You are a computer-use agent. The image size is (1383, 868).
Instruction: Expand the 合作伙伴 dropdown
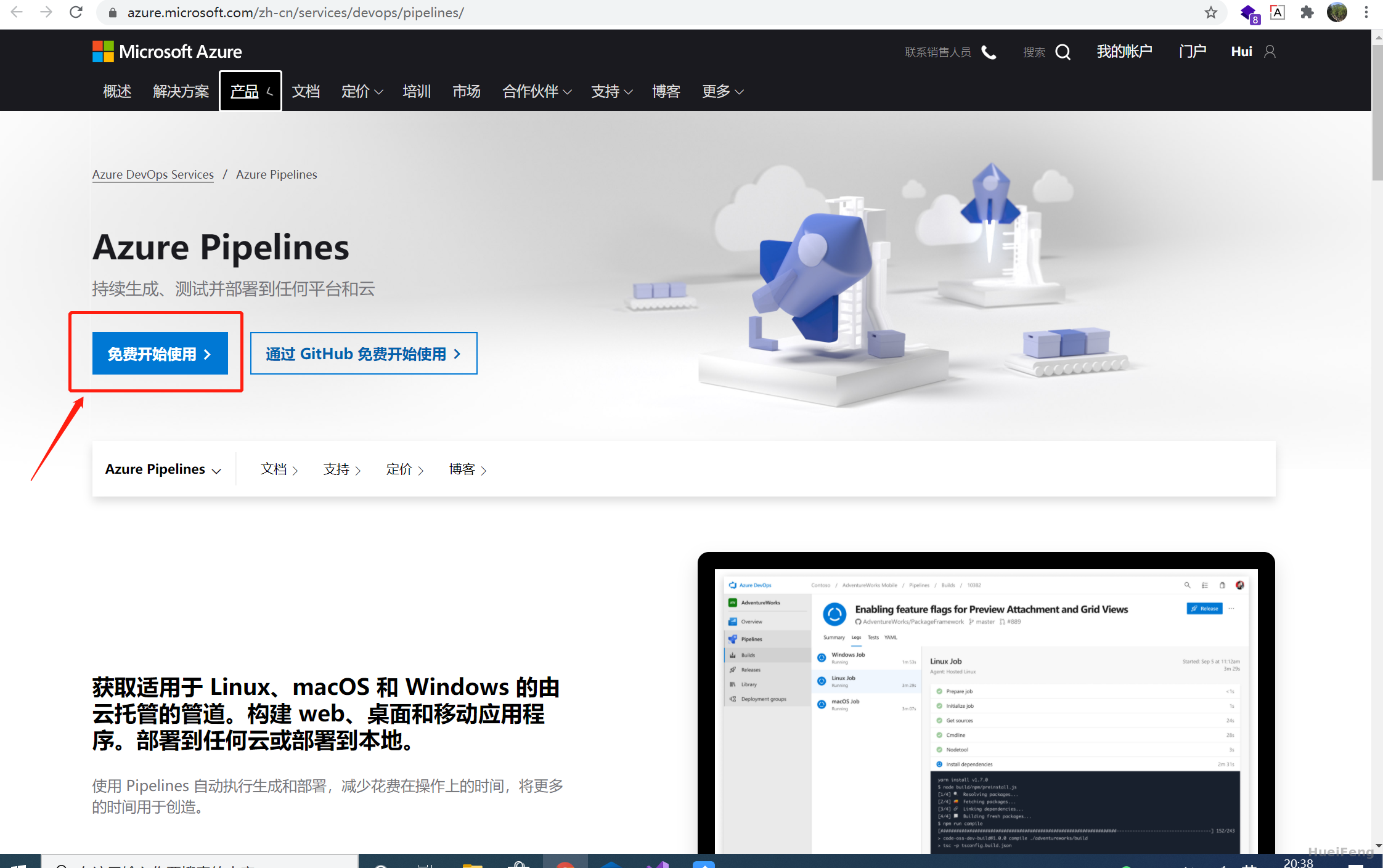537,91
